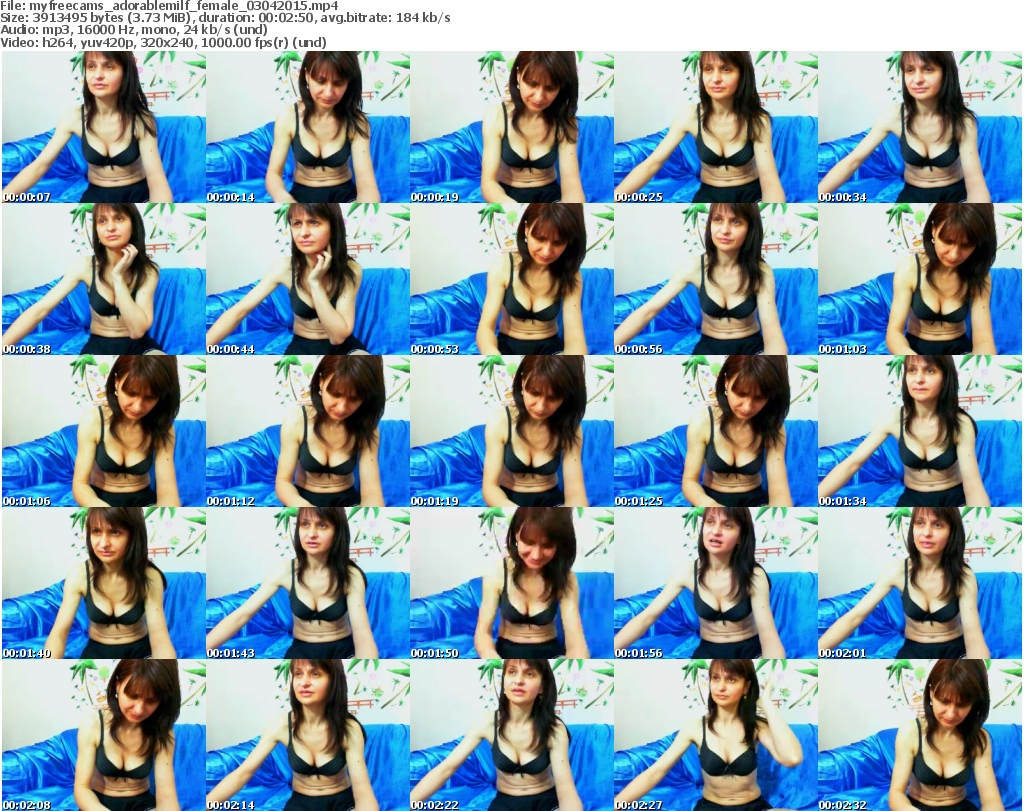
Task: Open the frame stamped 00:00:56
Action: (716, 279)
